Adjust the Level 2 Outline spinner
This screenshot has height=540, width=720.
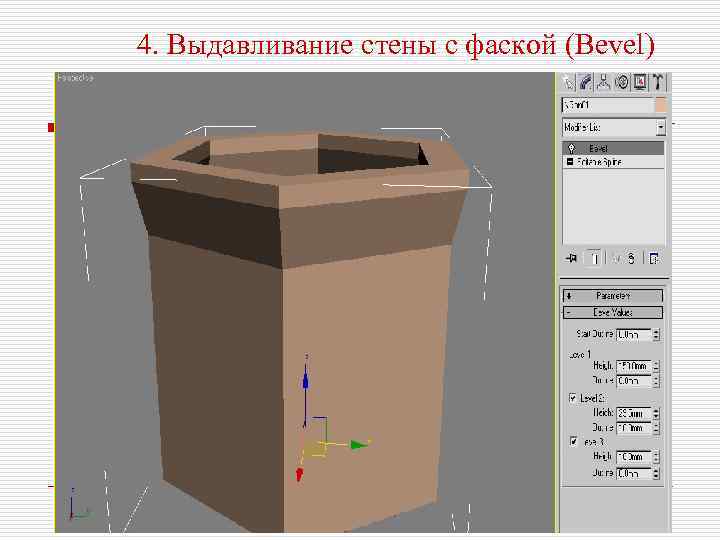click(656, 428)
